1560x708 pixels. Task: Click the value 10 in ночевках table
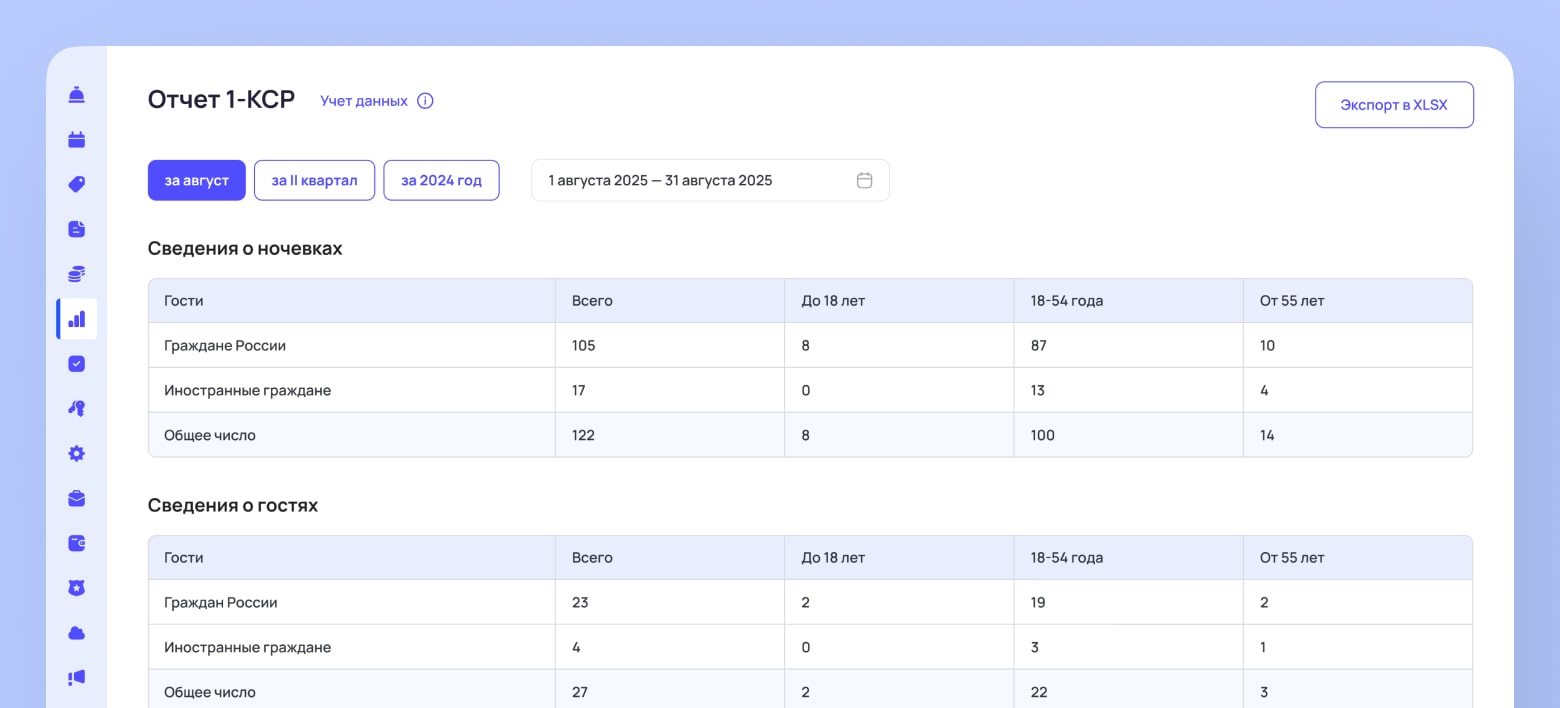1267,346
